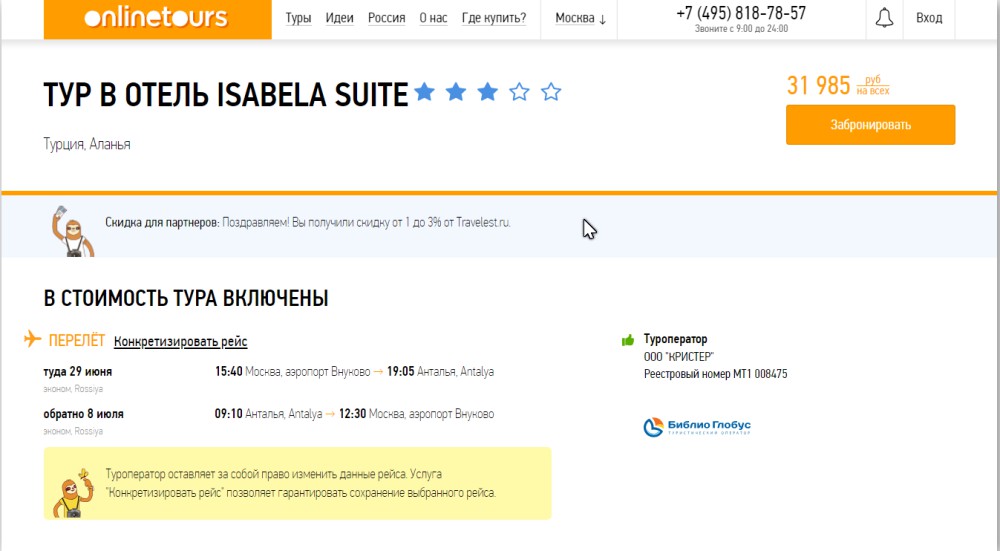
Task: Open the Туры menu item
Action: point(298,18)
